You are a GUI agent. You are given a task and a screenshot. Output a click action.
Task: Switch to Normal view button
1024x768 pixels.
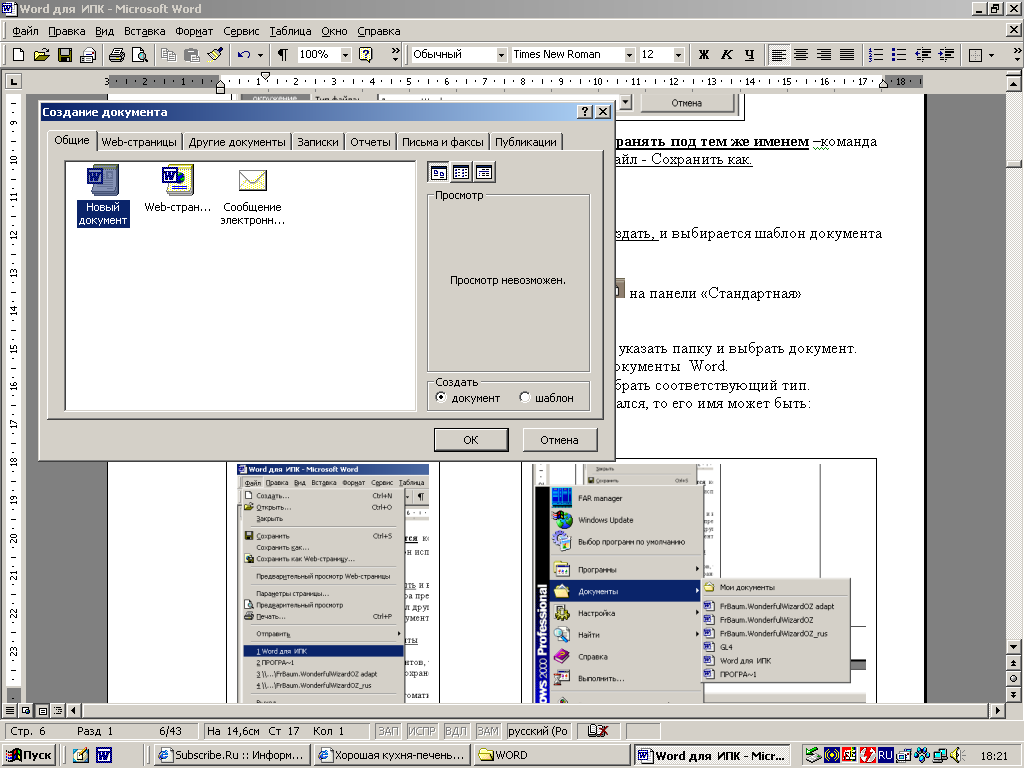tap(10, 710)
